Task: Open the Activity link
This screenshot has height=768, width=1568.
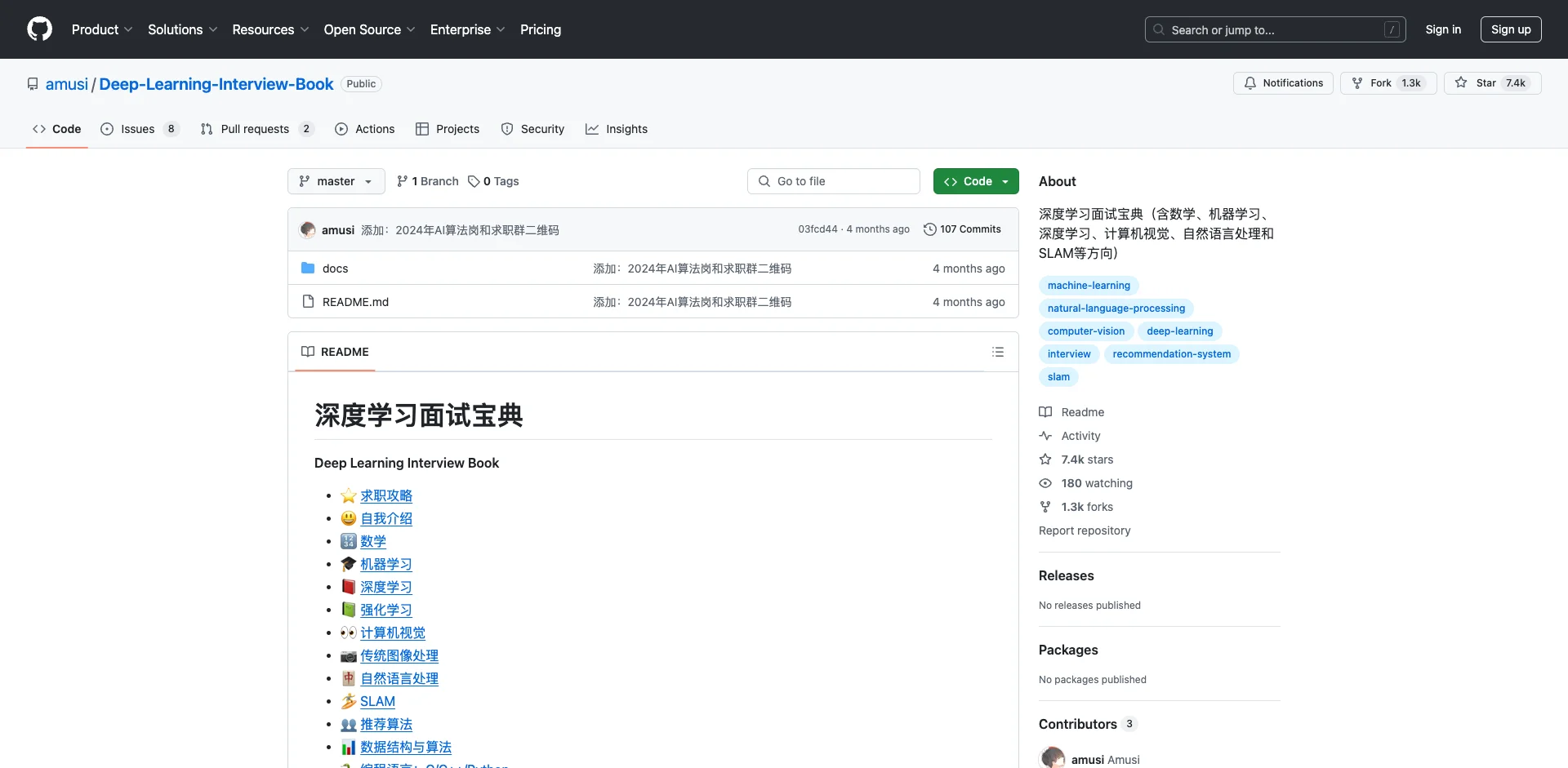Action: point(1070,436)
